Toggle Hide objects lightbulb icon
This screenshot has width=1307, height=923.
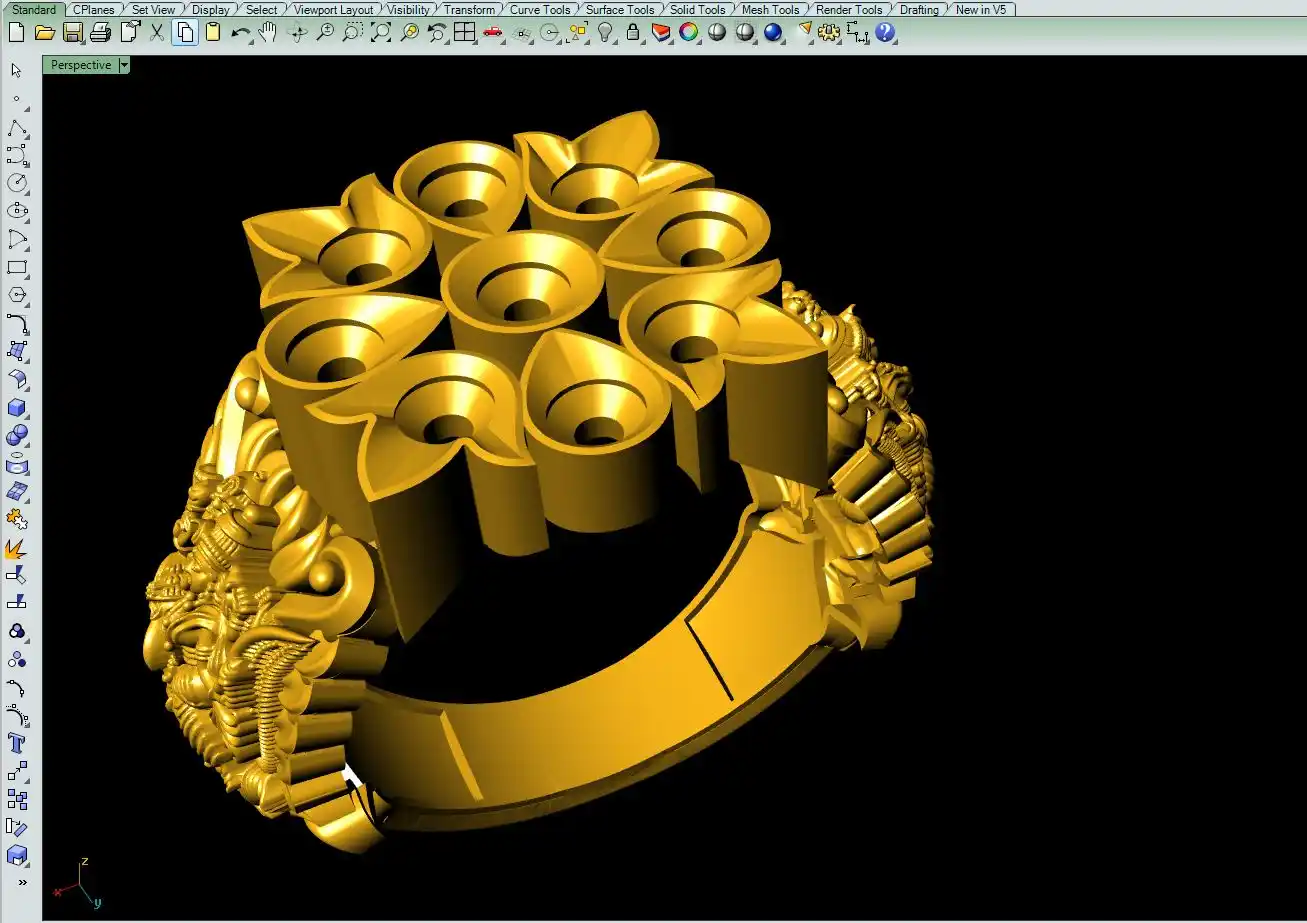(x=605, y=33)
